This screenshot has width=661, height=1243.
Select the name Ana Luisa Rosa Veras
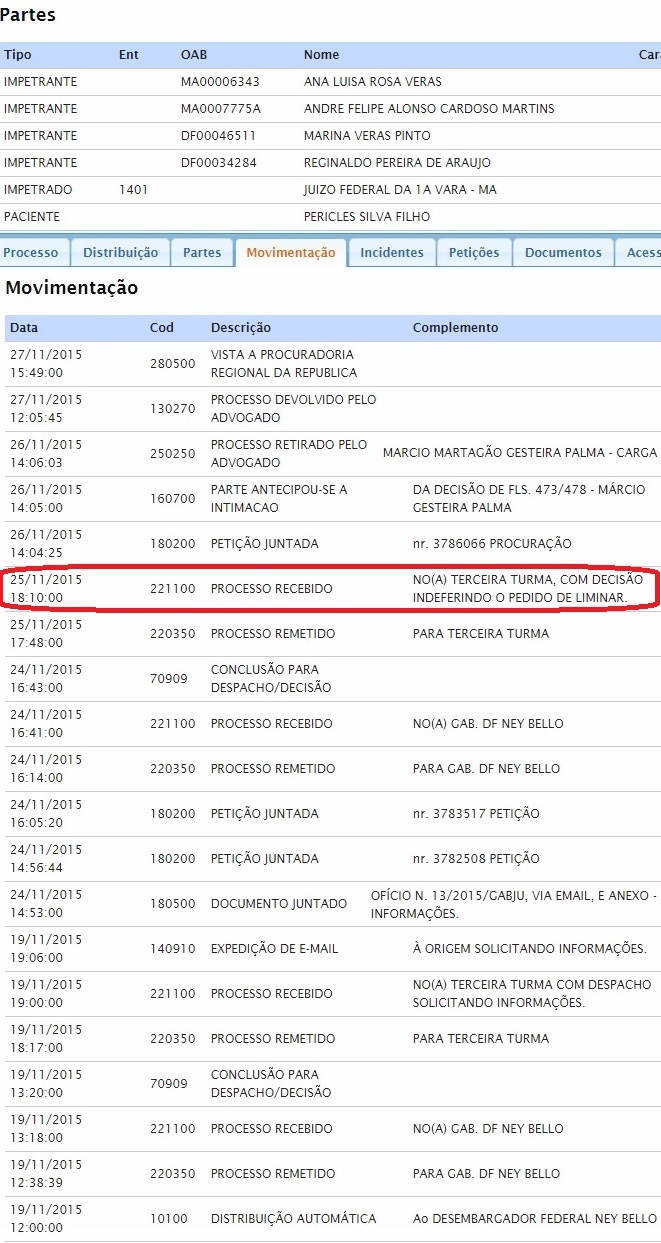(372, 82)
